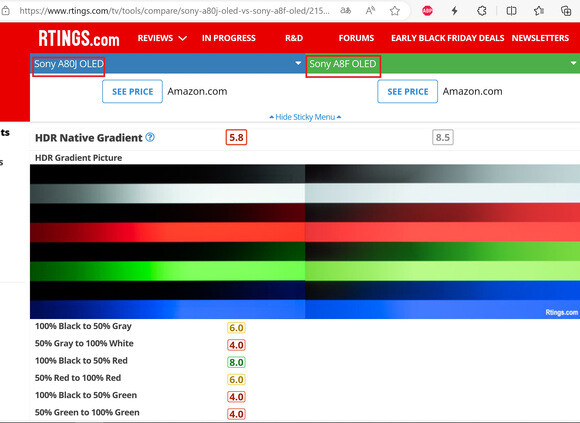Add page to favorites with star icon

[395, 11]
